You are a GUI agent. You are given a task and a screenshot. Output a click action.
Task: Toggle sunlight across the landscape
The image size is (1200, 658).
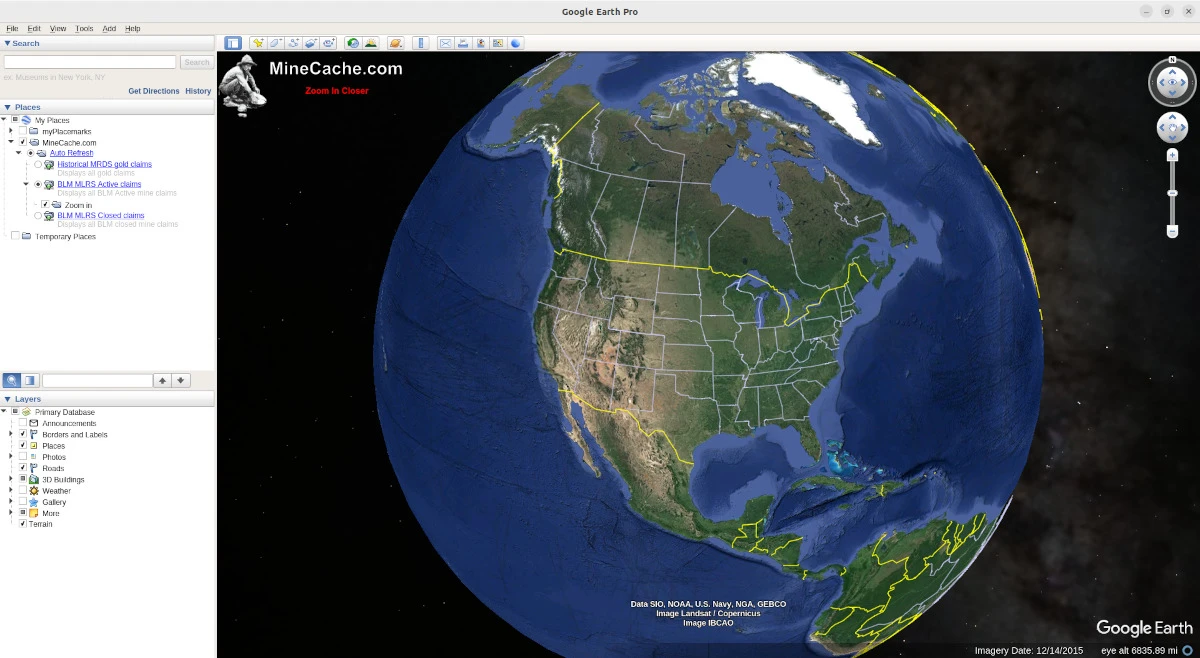(x=371, y=43)
